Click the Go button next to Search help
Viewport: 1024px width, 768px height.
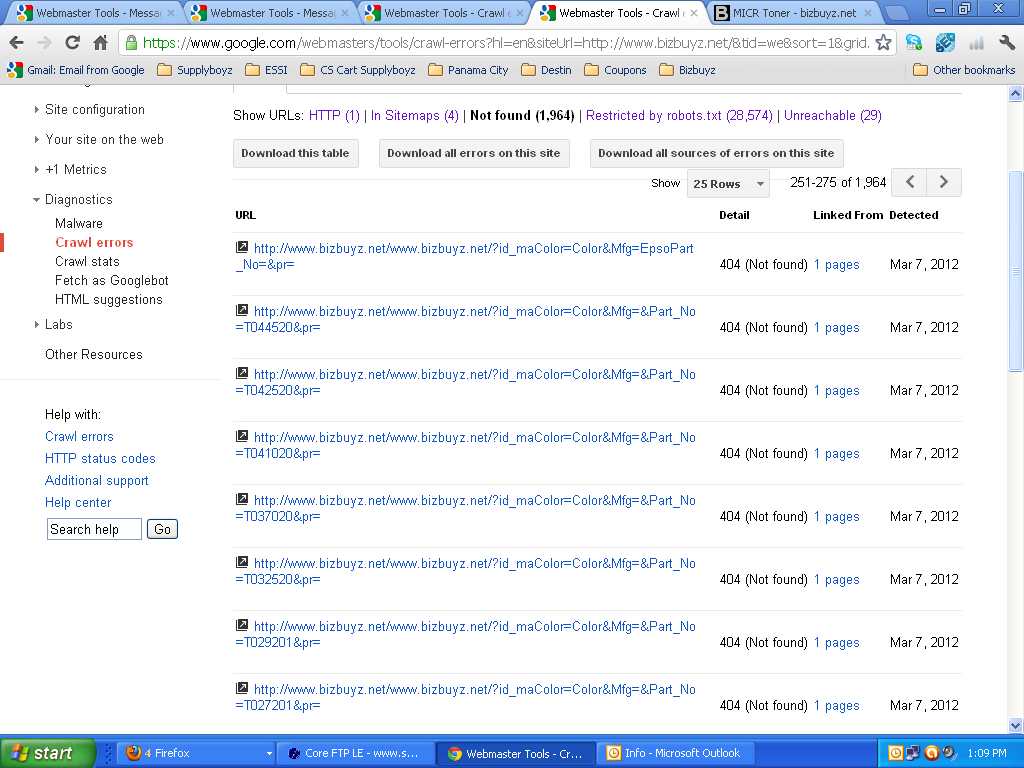pos(162,529)
